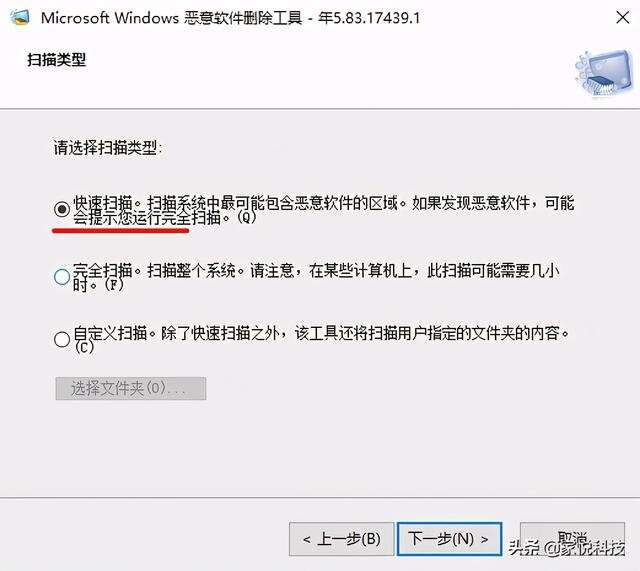This screenshot has height=571, width=640.
Task: Click the app icon in the title bar
Action: [20, 17]
